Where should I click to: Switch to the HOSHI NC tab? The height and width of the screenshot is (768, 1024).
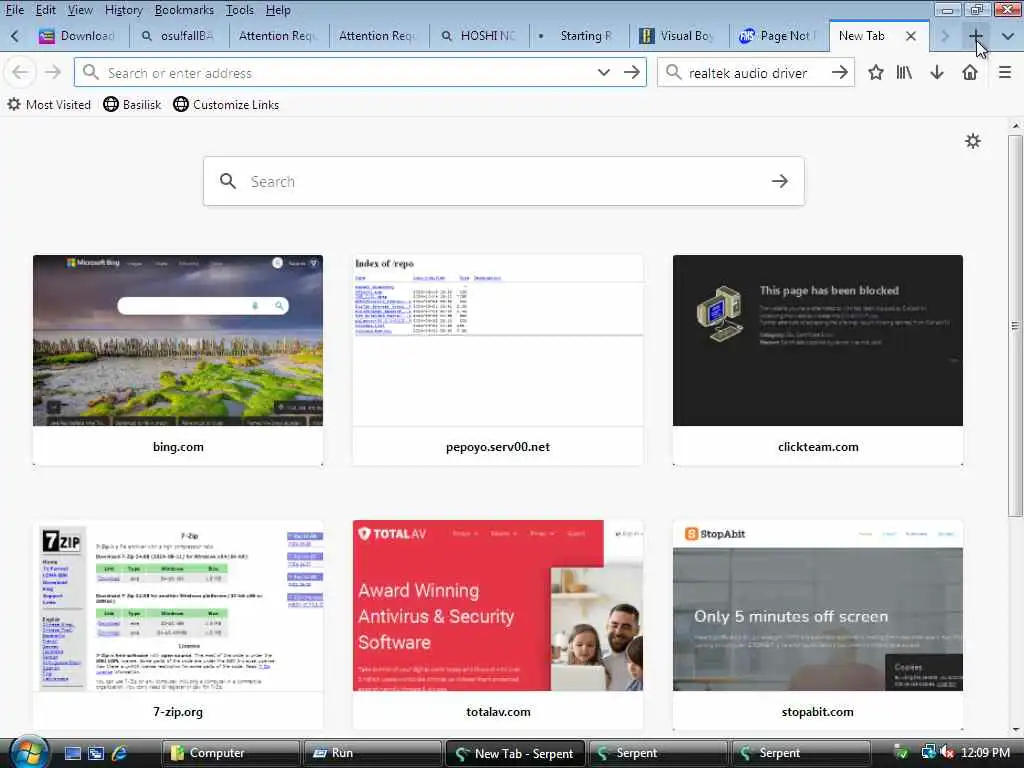479,36
